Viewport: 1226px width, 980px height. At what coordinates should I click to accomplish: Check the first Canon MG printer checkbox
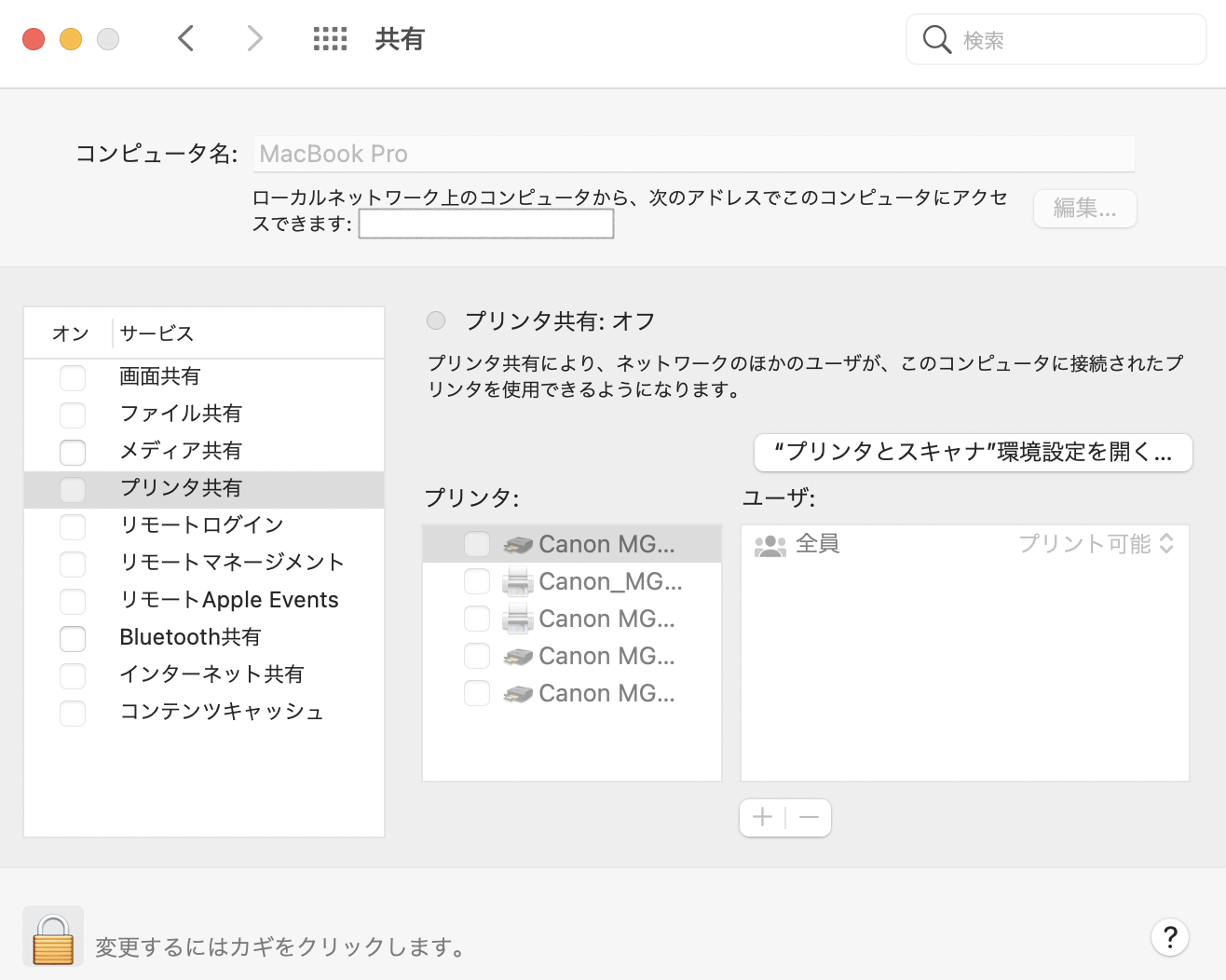tap(477, 544)
